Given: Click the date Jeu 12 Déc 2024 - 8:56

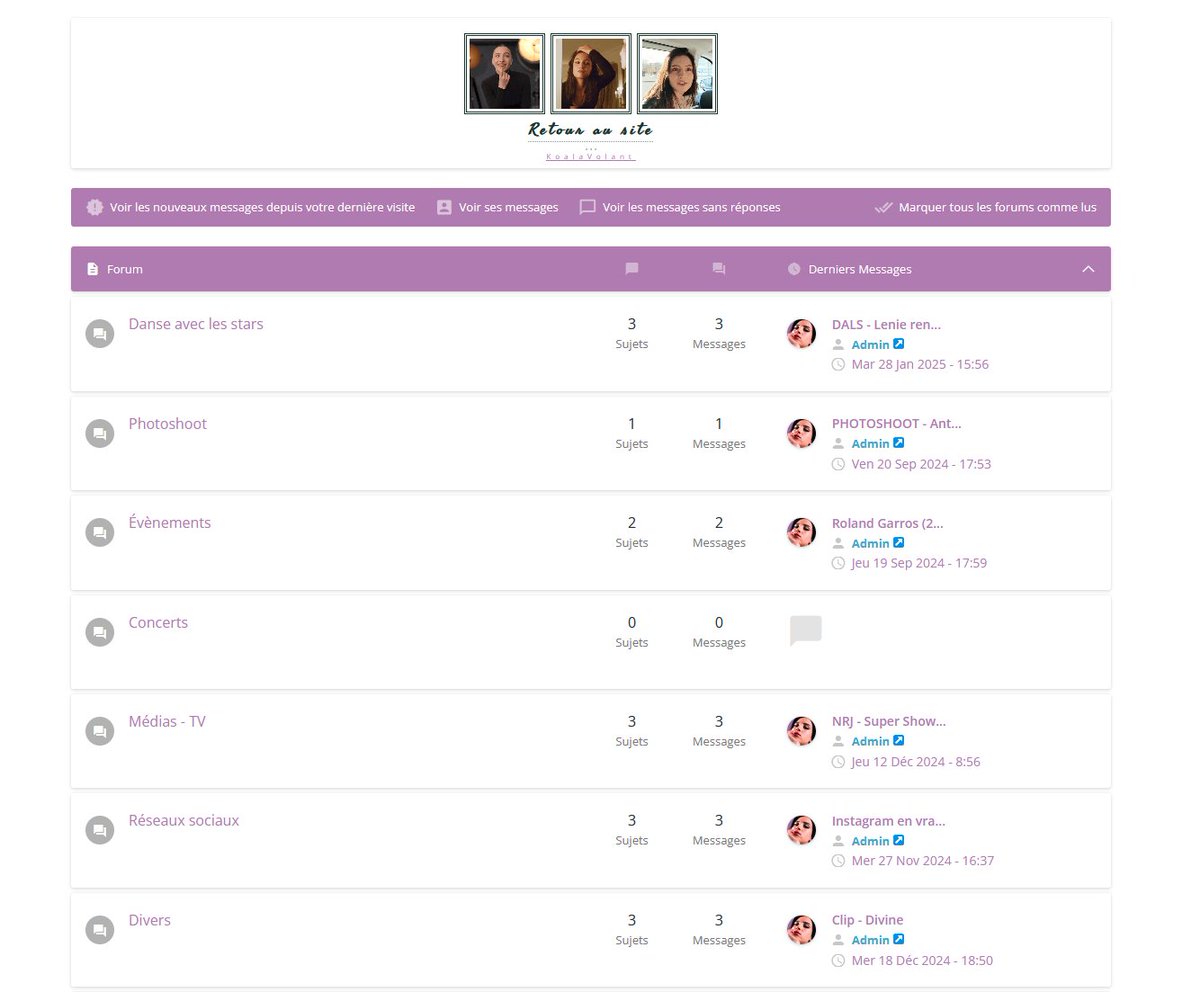Looking at the screenshot, I should 916,762.
